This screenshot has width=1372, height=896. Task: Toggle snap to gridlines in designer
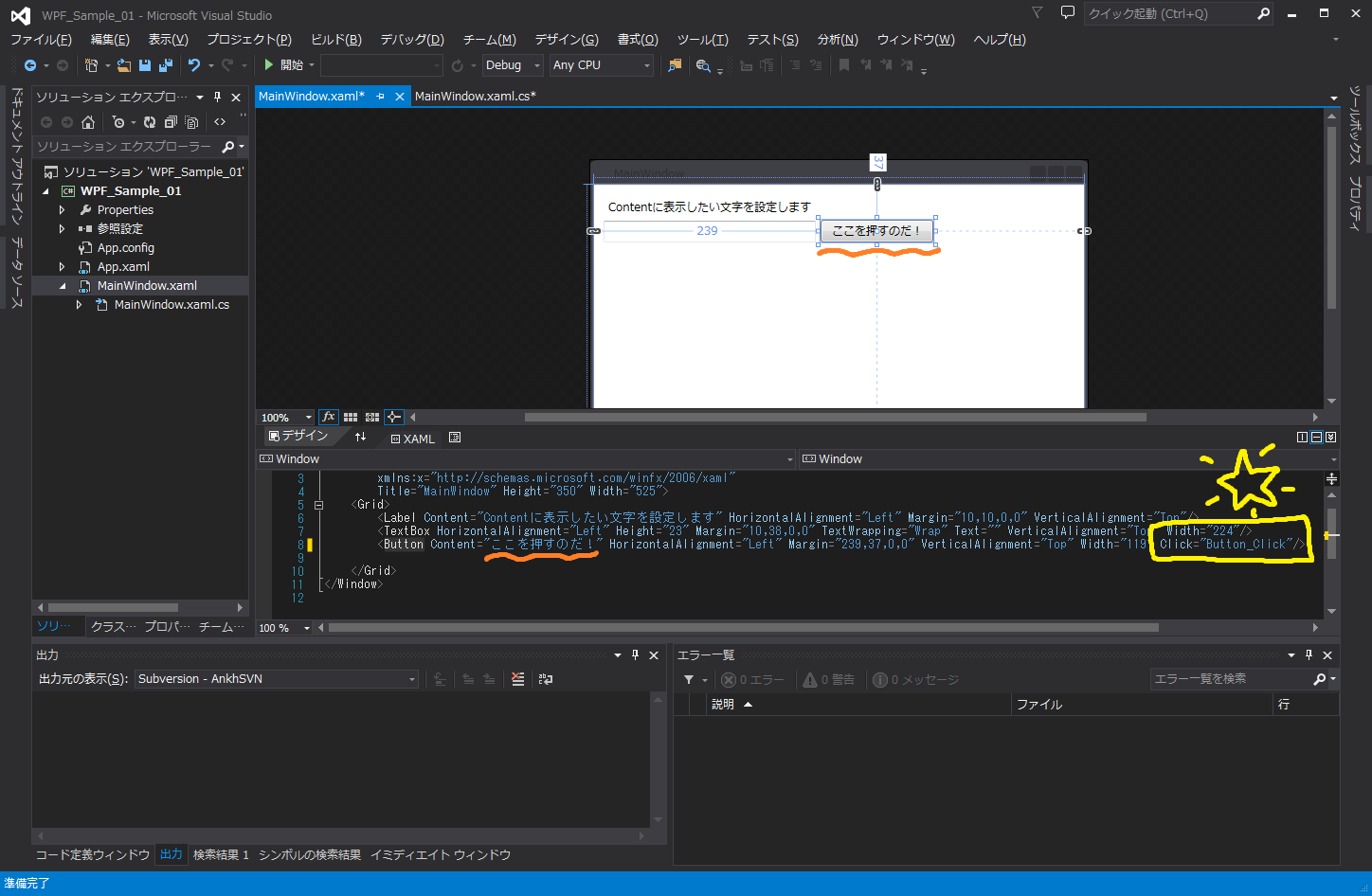372,417
